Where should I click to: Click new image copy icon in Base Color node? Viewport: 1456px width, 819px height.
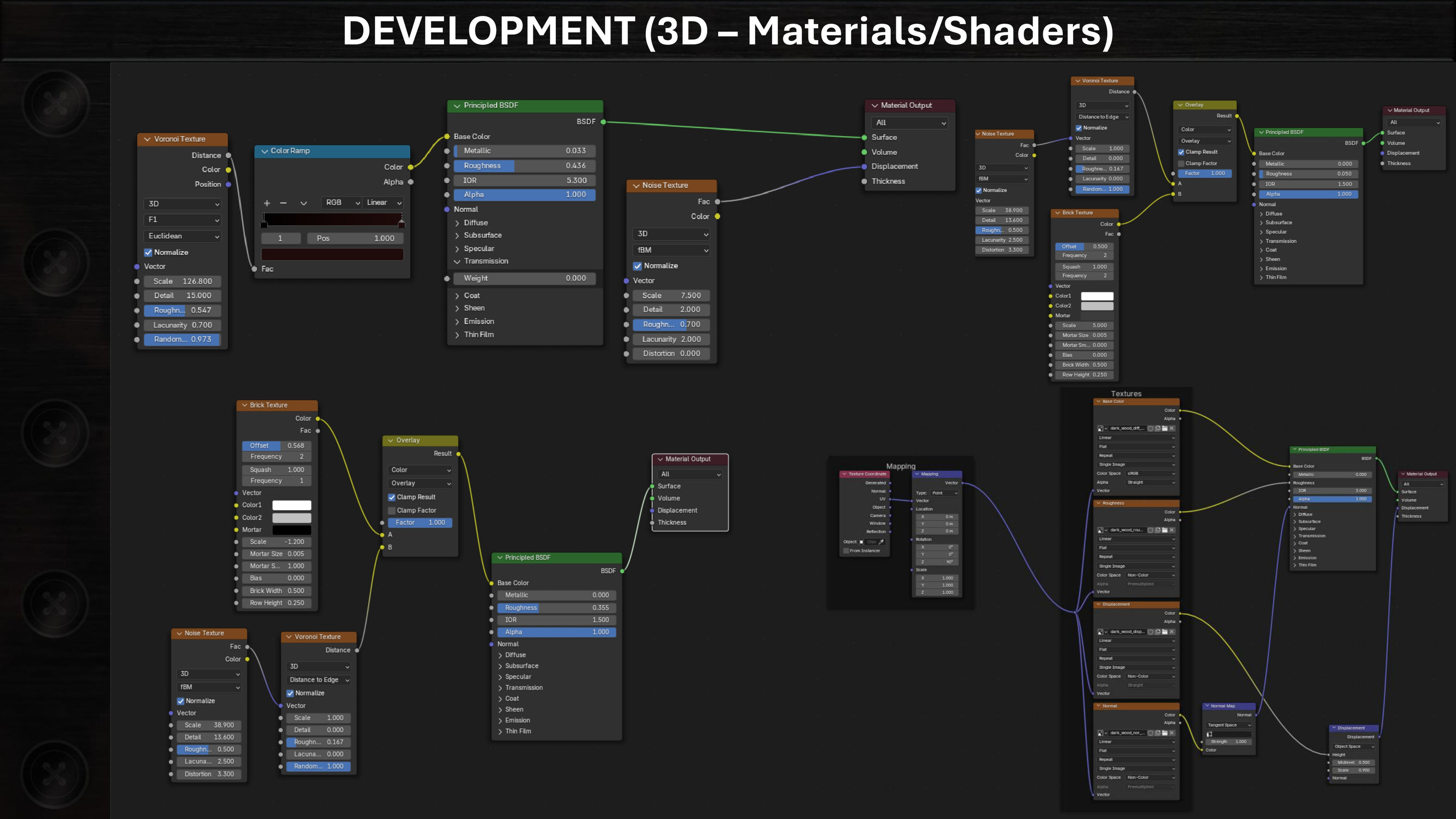pos(1158,428)
